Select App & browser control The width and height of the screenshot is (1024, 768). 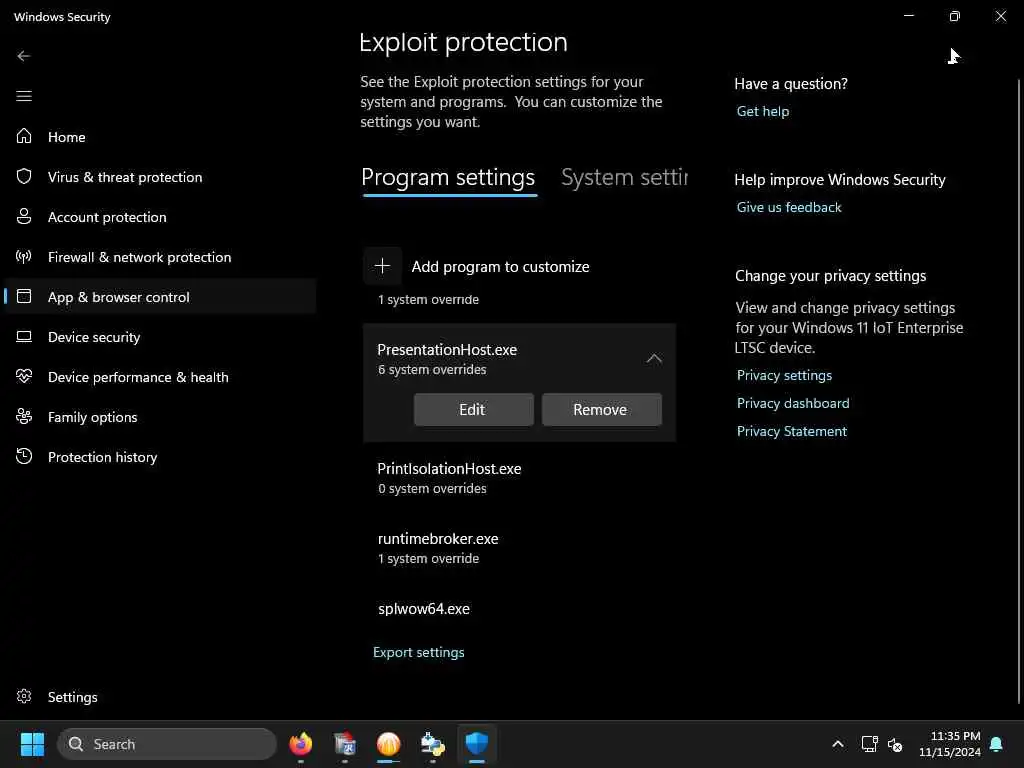[x=160, y=296]
